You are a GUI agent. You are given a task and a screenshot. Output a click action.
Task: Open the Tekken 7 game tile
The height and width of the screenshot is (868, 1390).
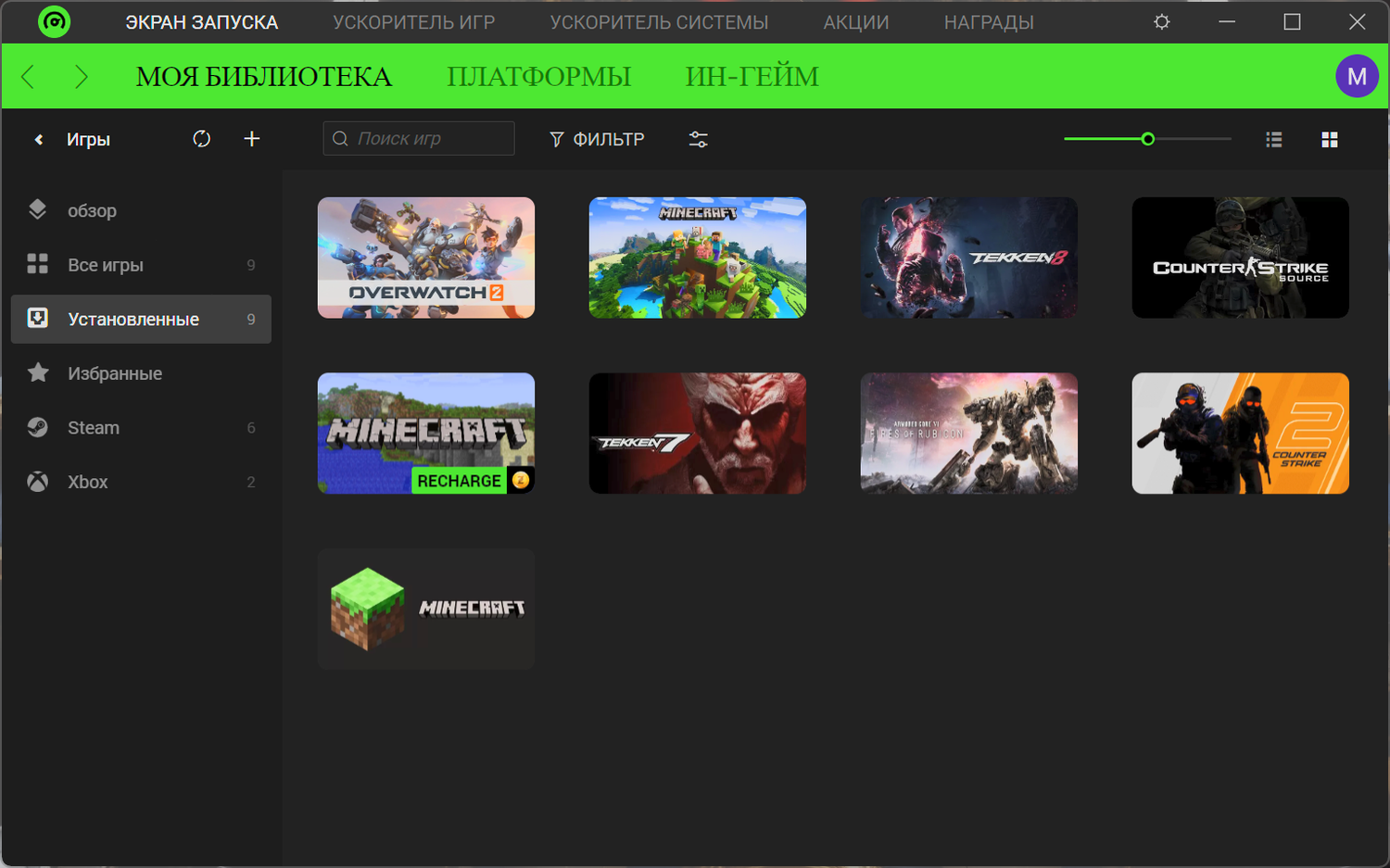click(698, 434)
